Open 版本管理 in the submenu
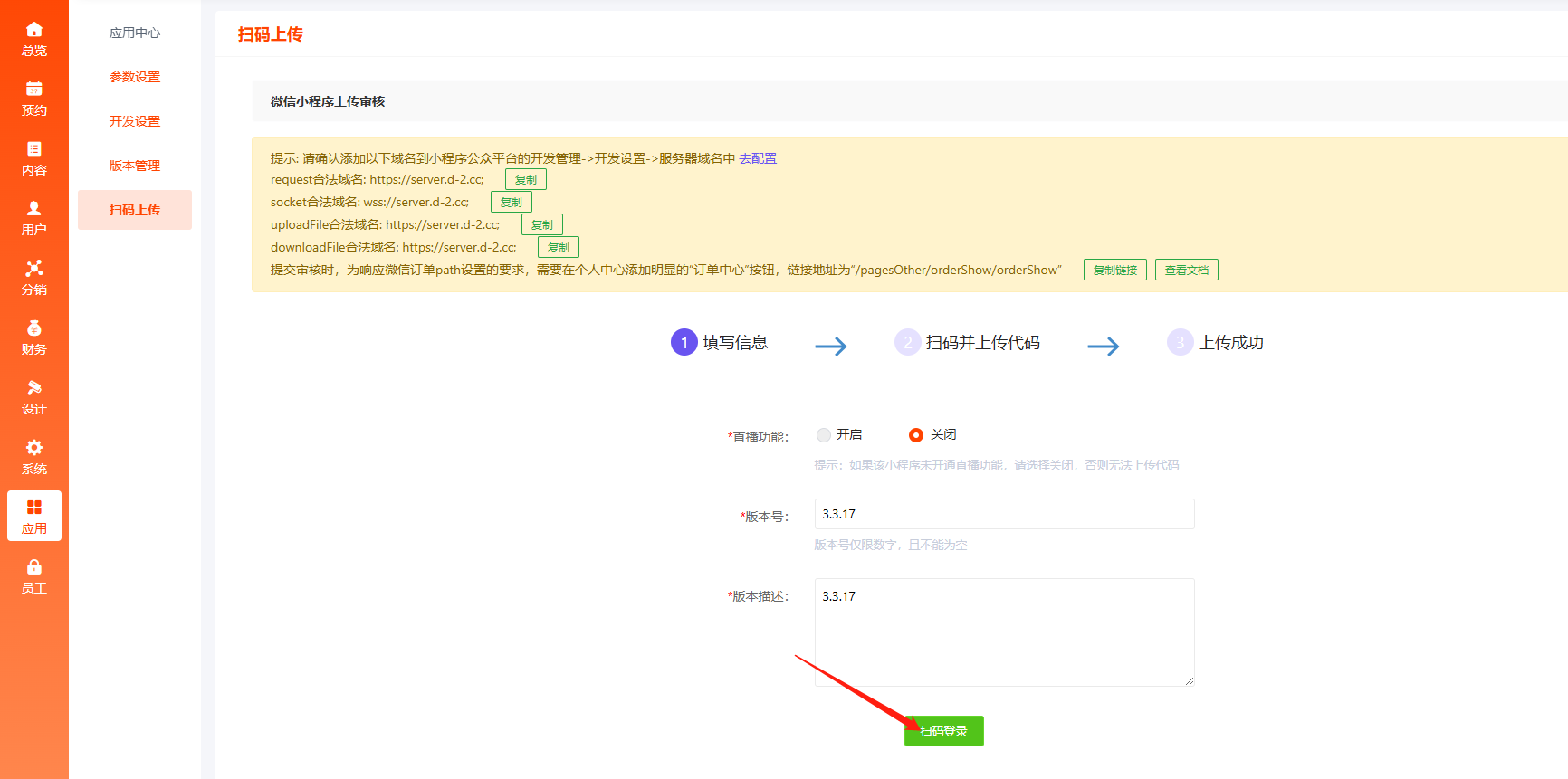Image resolution: width=1568 pixels, height=779 pixels. 135,166
